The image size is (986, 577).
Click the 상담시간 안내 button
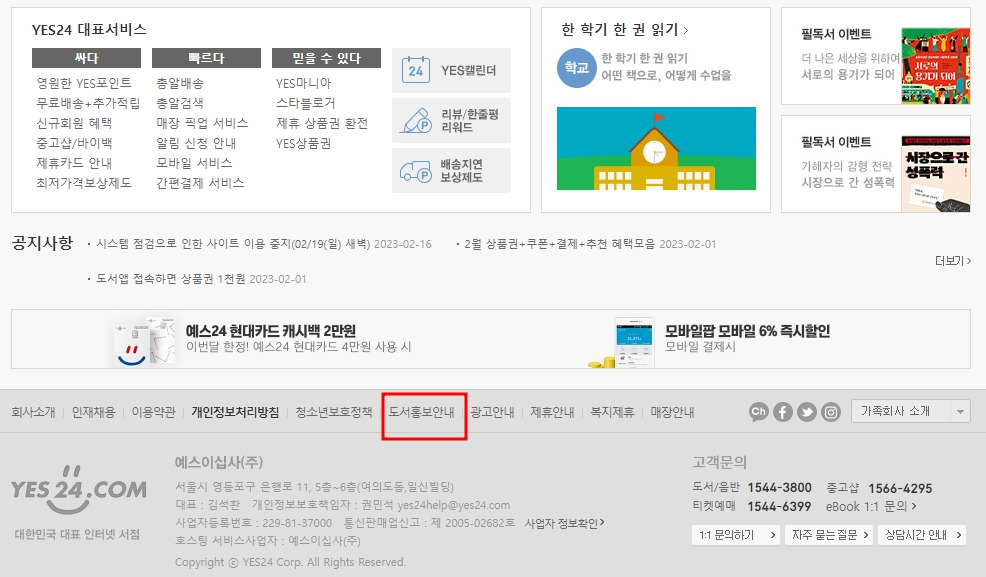(x=920, y=535)
